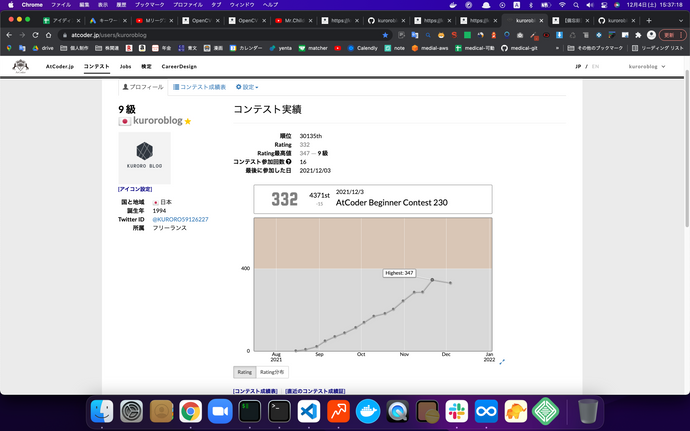Screen dimensions: 690x431
Task: Open System Preferences from the dock
Action: tap(132, 412)
